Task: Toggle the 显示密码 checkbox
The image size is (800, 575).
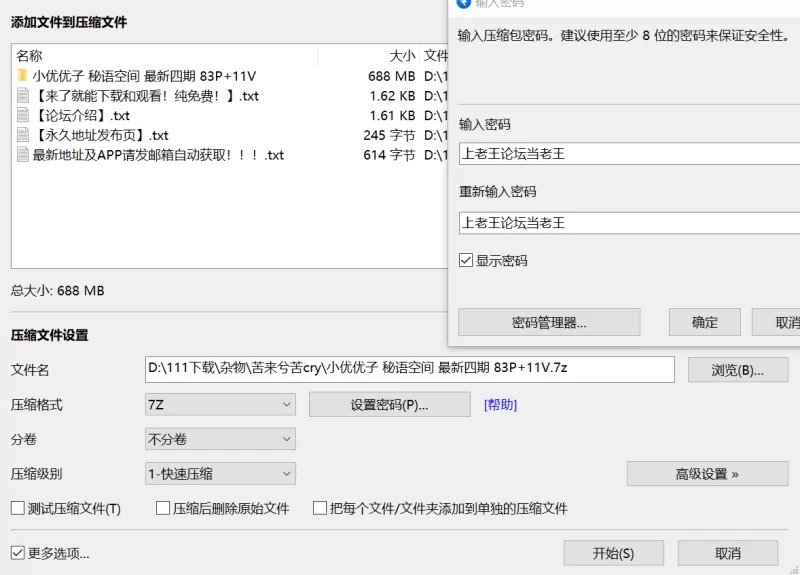Action: (466, 260)
